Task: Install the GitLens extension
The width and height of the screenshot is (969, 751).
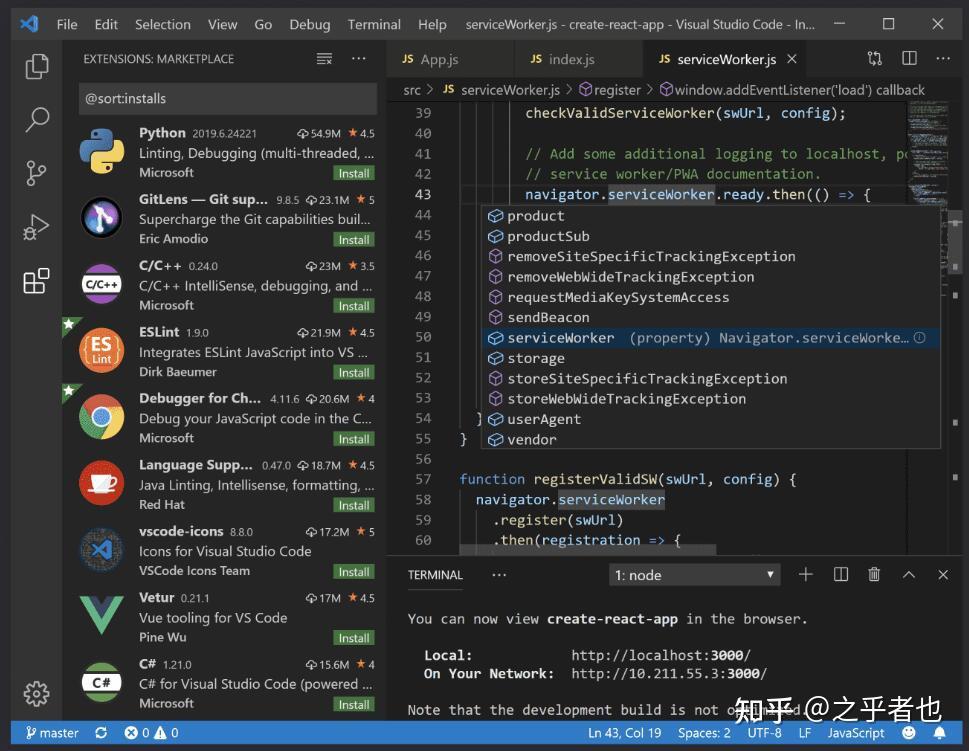Action: pyautogui.click(x=353, y=240)
